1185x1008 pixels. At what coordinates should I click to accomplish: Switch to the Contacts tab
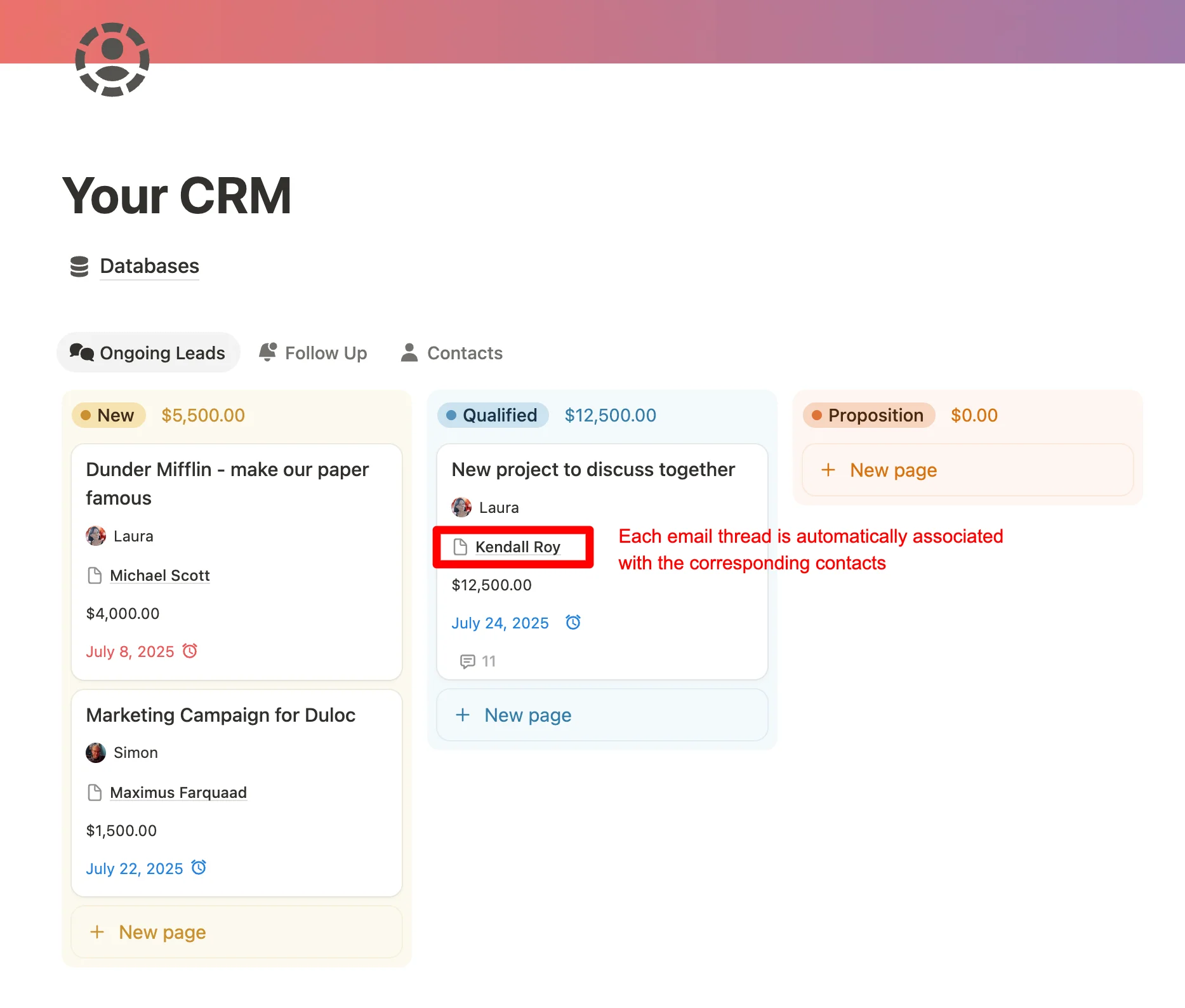point(451,353)
